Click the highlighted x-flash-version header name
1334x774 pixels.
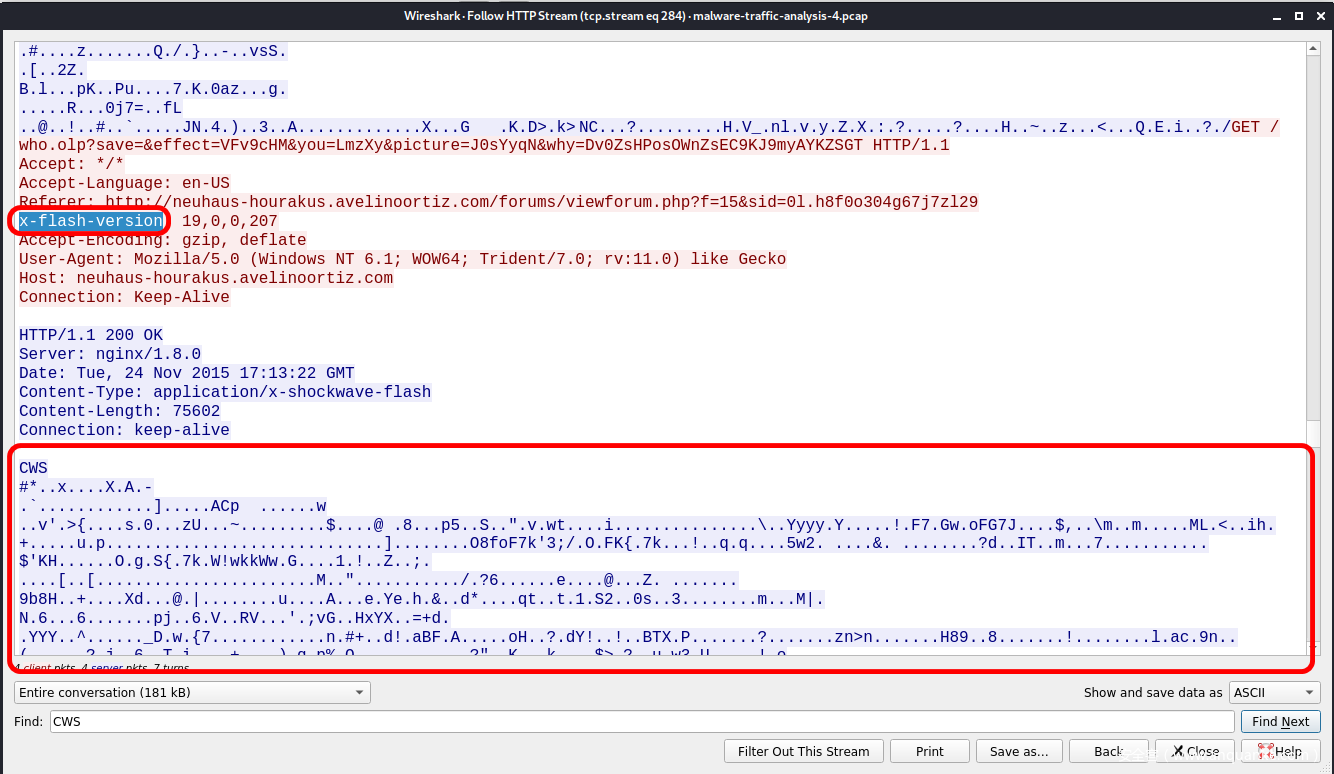[91, 221]
